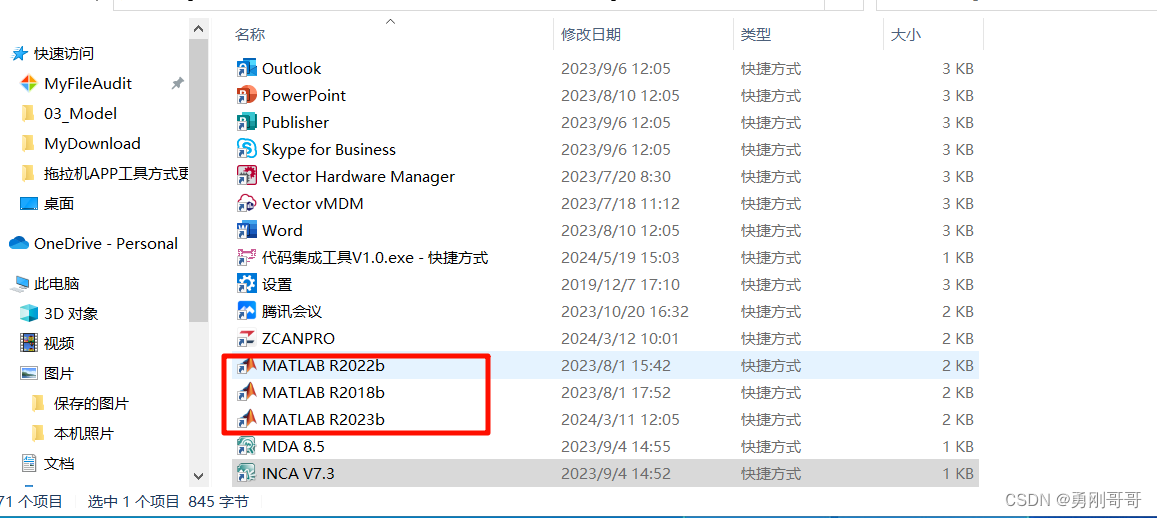Image resolution: width=1157 pixels, height=518 pixels.
Task: Click the 腾讯会议 shortcut icon
Action: pos(246,311)
